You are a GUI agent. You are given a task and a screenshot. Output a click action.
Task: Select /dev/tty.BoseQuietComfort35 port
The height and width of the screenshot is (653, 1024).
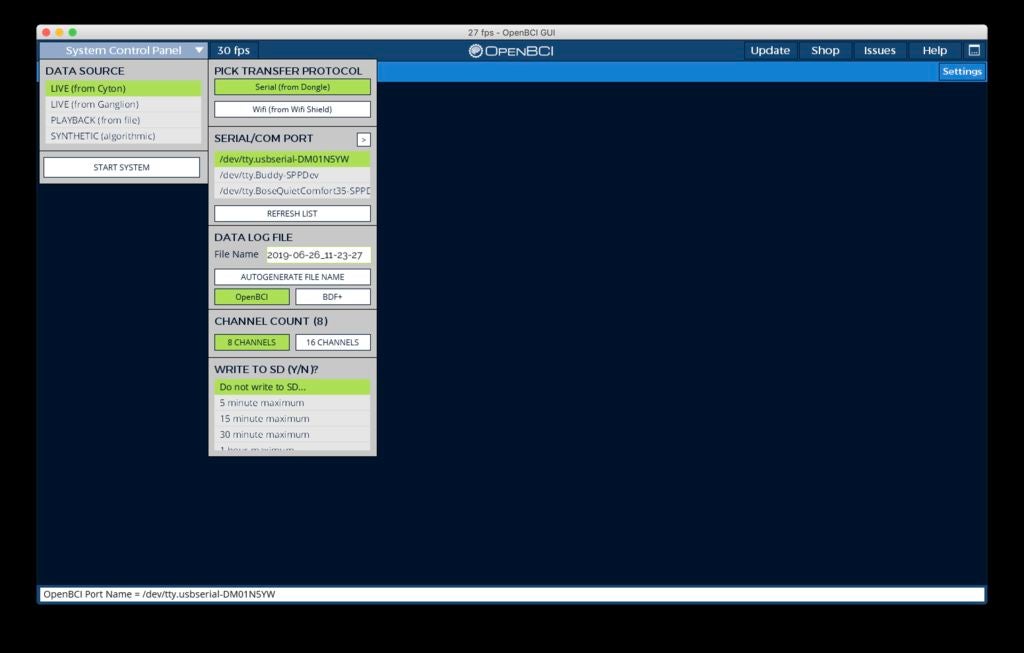click(292, 191)
